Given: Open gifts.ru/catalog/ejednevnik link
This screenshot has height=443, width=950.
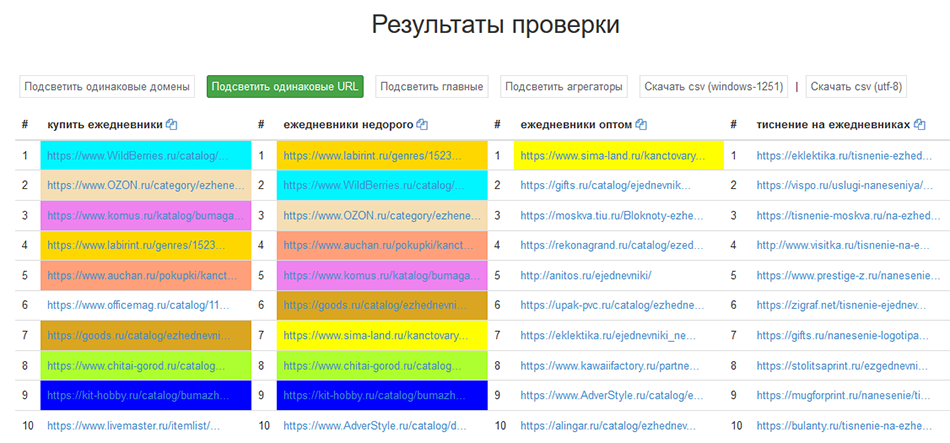Looking at the screenshot, I should [605, 185].
